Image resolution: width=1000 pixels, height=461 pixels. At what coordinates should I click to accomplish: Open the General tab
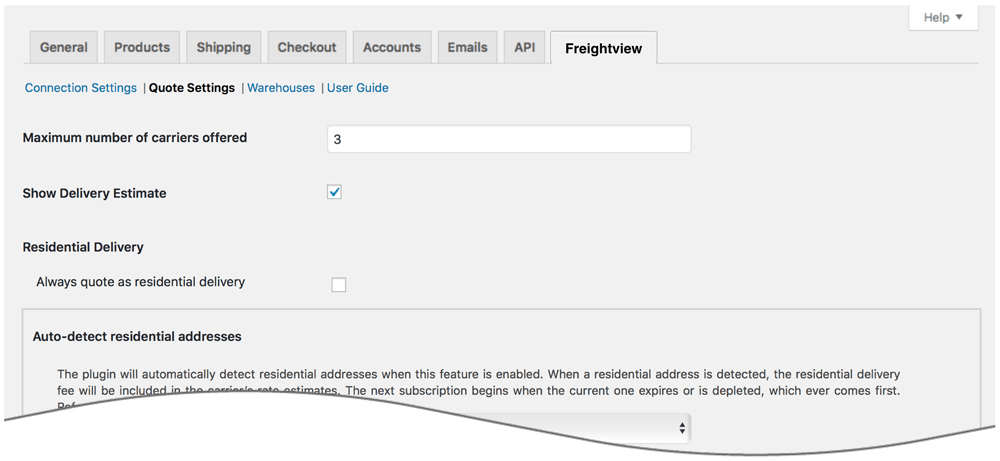pos(64,47)
